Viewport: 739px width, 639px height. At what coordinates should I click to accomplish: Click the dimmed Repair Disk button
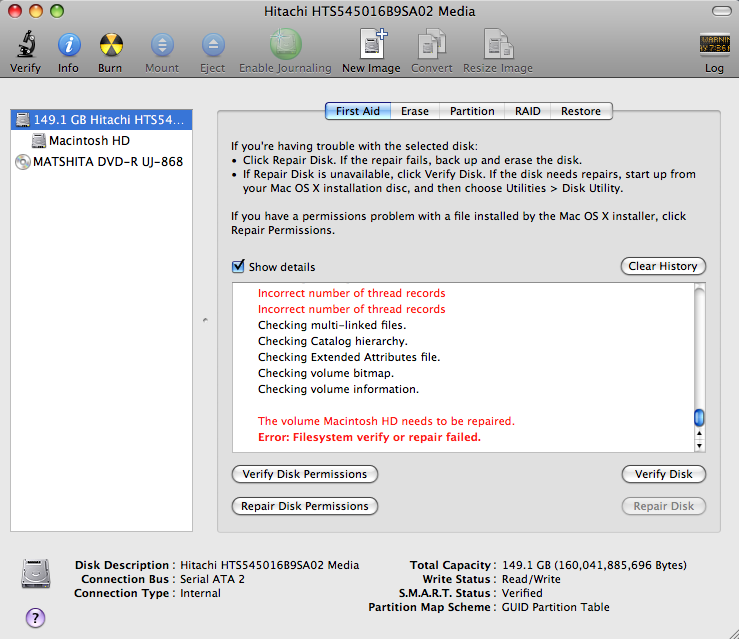pyautogui.click(x=663, y=506)
